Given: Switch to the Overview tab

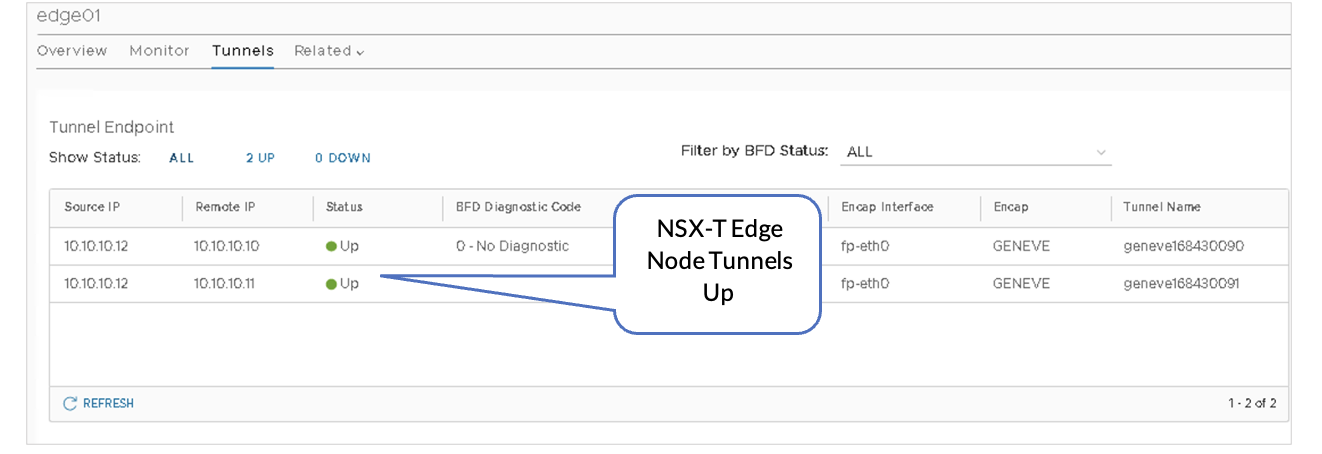Looking at the screenshot, I should tap(71, 51).
